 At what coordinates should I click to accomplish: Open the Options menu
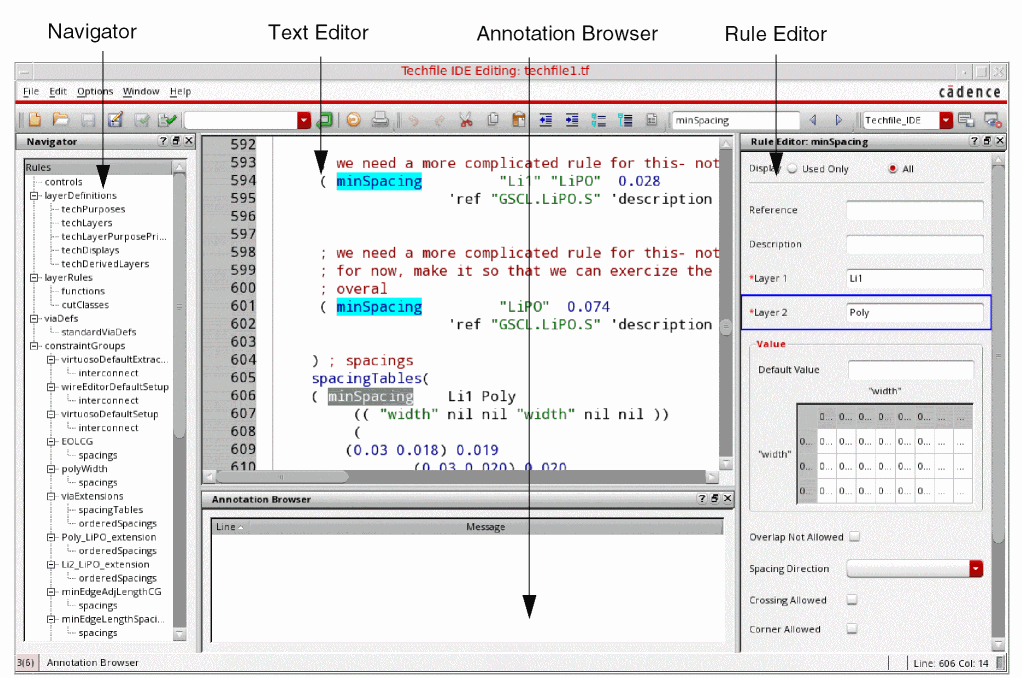click(x=95, y=92)
